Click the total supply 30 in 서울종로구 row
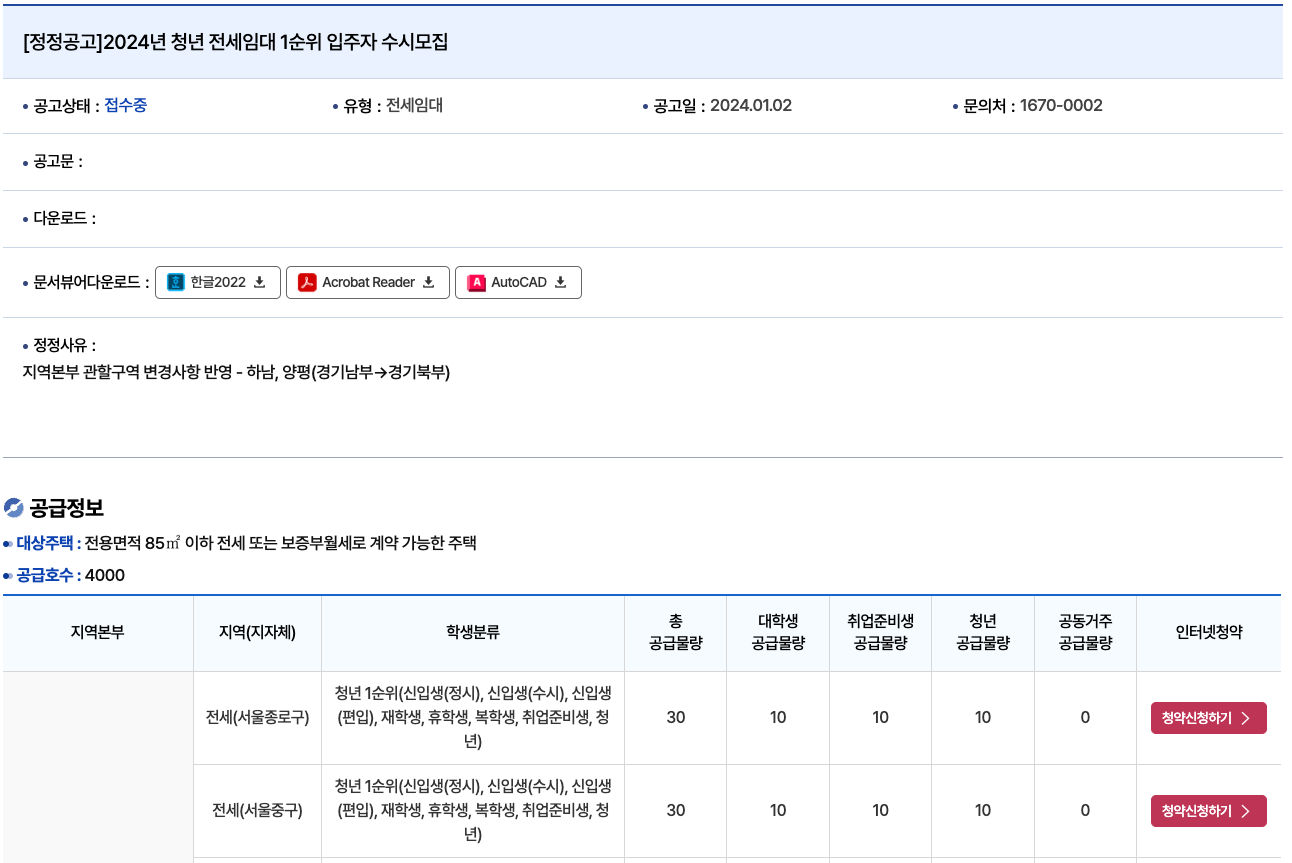The width and height of the screenshot is (1292, 863). (676, 718)
